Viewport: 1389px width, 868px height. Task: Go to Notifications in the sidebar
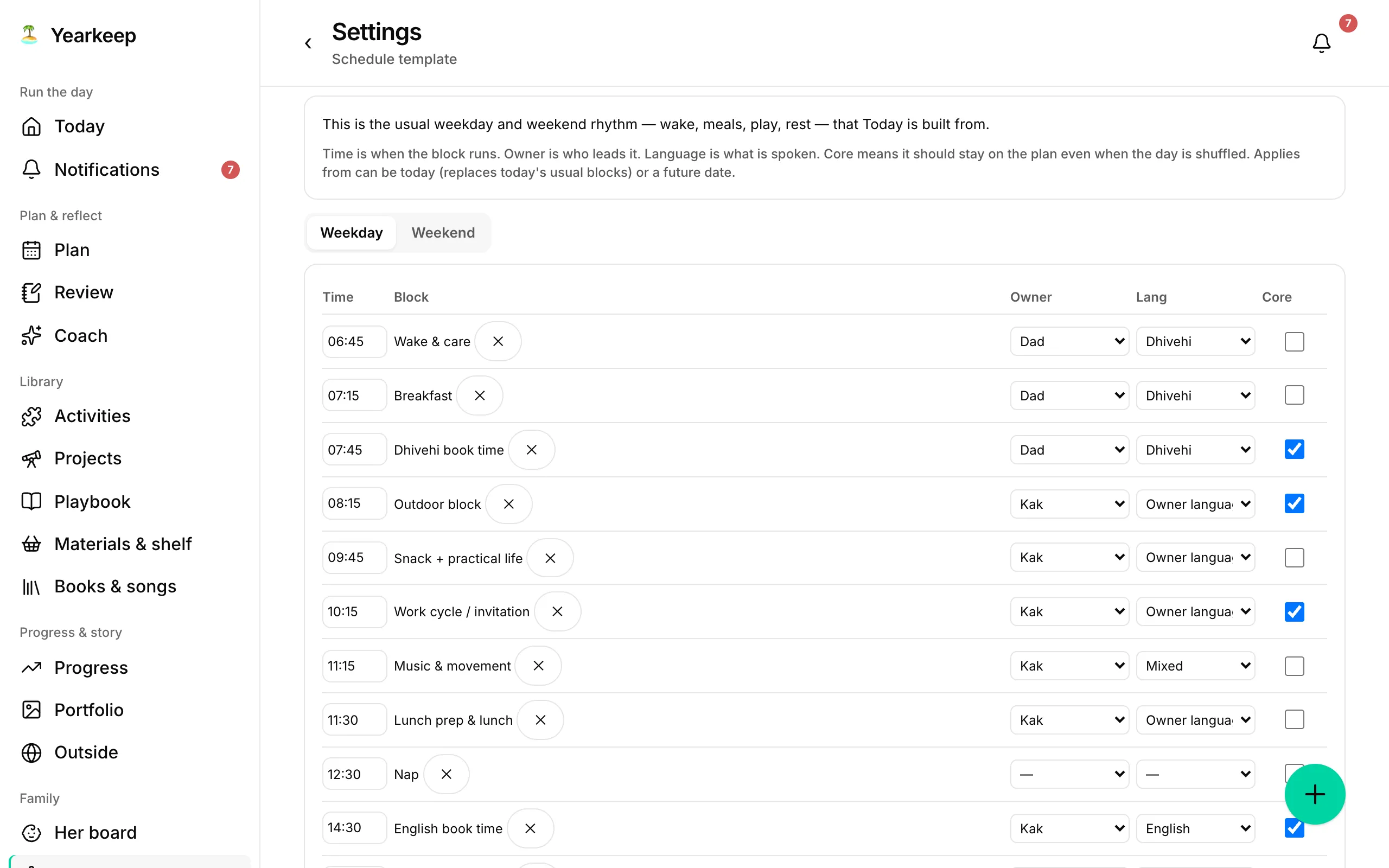point(130,169)
